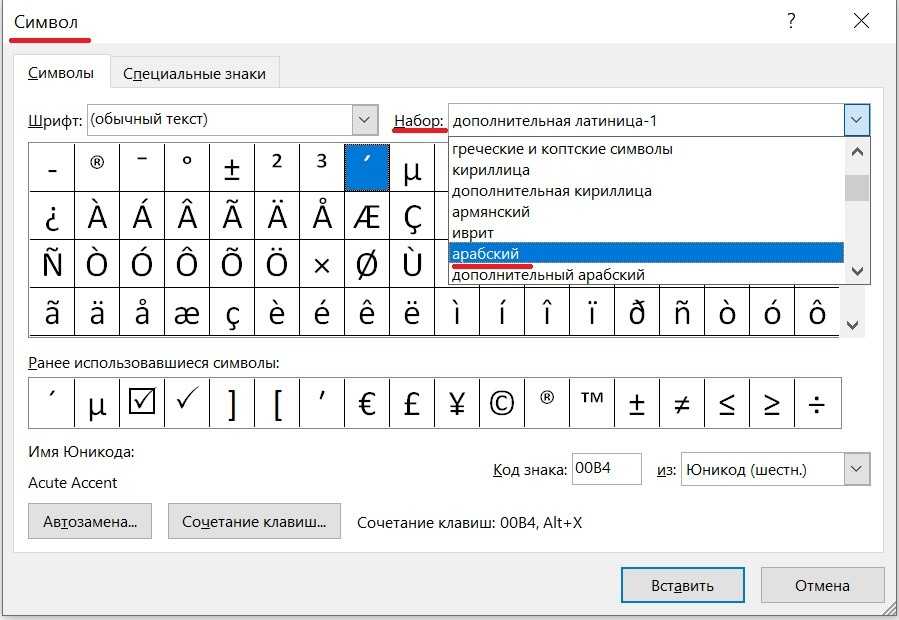Collapse the Набор subset dropdown arrow
This screenshot has height=620, width=899.
[856, 121]
